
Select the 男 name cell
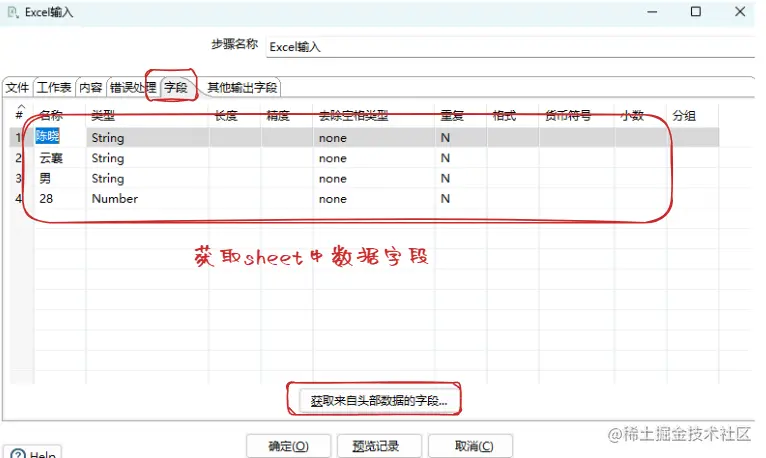tap(60, 178)
